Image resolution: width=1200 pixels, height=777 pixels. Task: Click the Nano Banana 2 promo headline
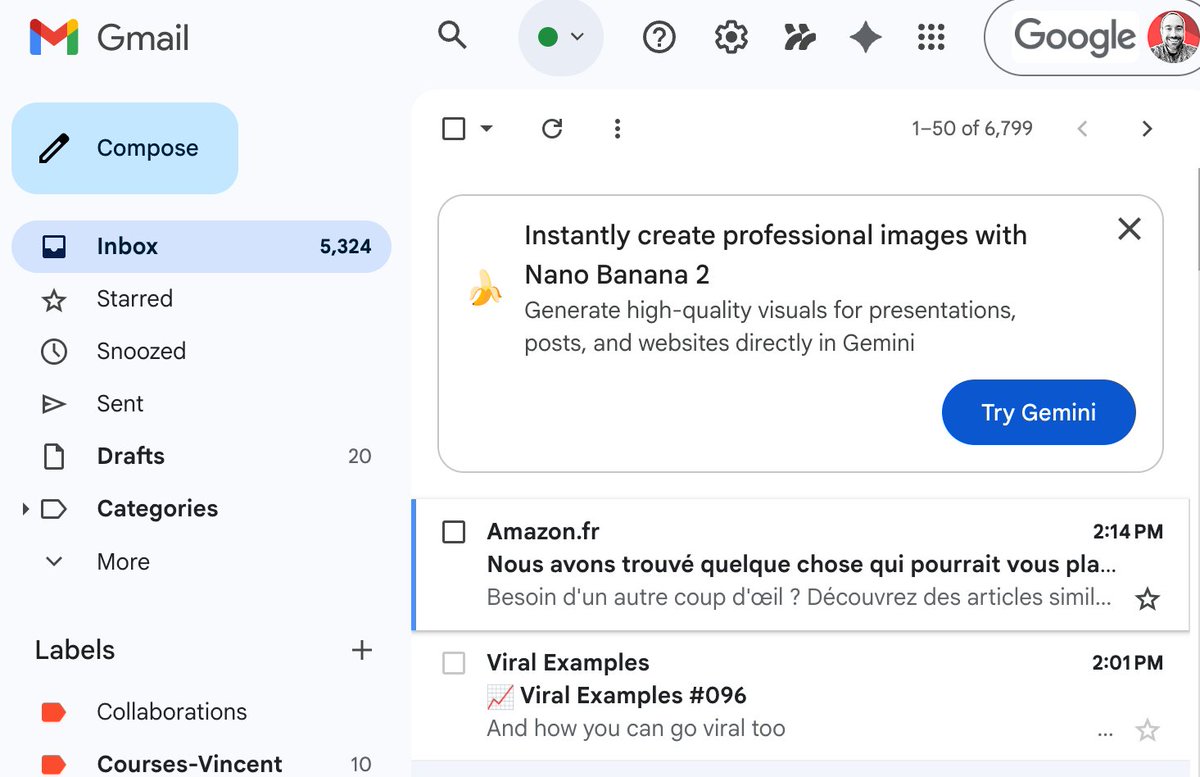coord(775,255)
